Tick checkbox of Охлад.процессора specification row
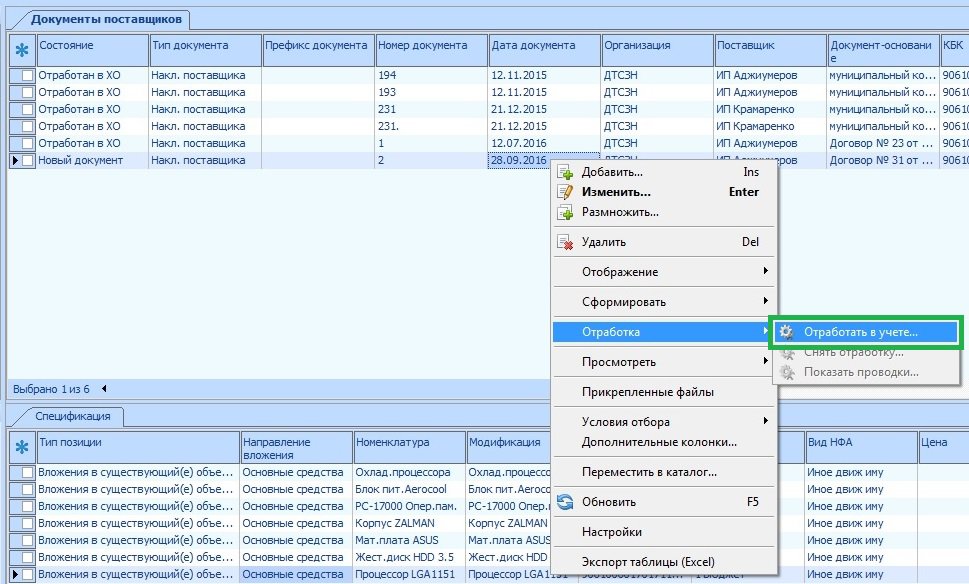The image size is (969, 584). (27, 472)
